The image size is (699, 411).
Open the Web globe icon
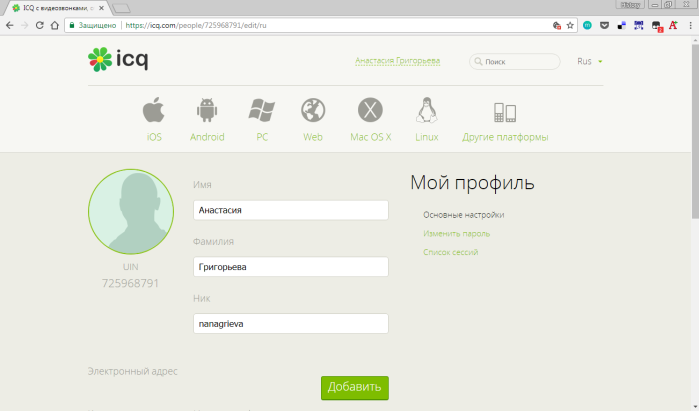313,110
